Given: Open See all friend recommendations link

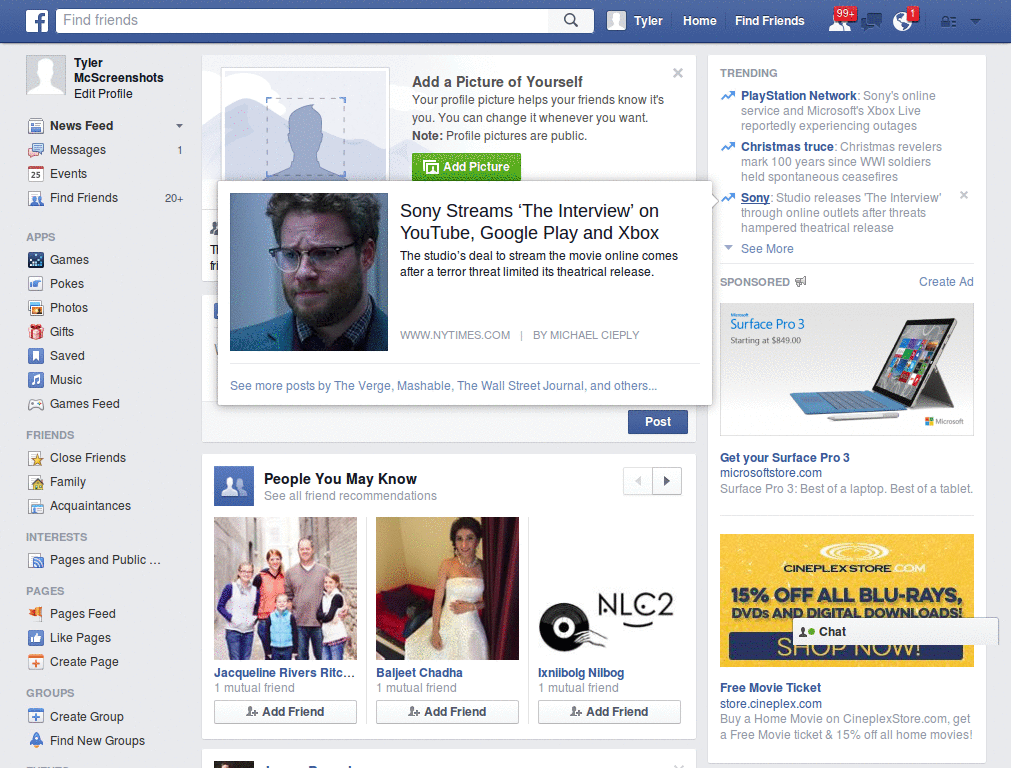Looking at the screenshot, I should coord(350,496).
